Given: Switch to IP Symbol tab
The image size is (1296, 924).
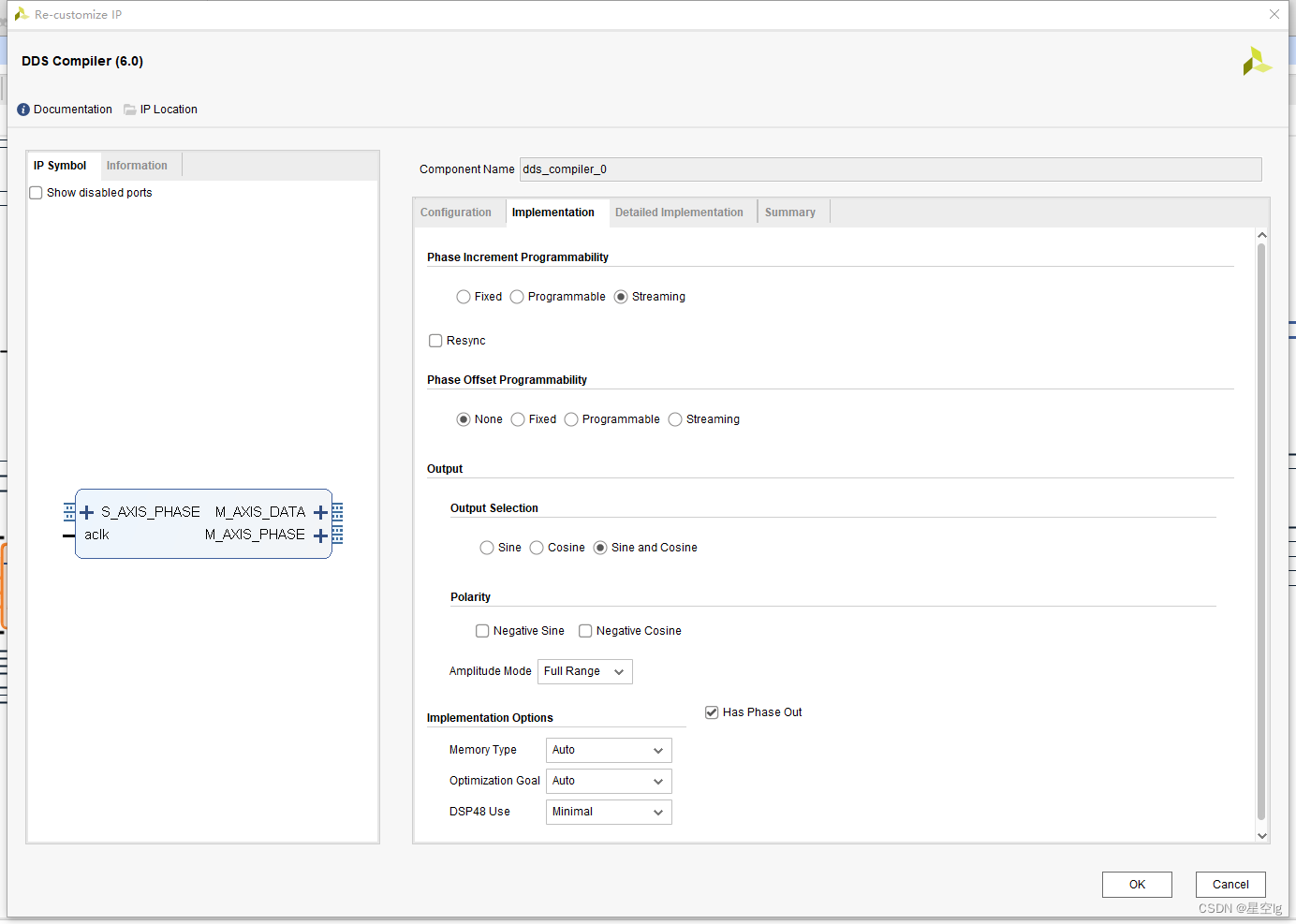Looking at the screenshot, I should pos(60,166).
